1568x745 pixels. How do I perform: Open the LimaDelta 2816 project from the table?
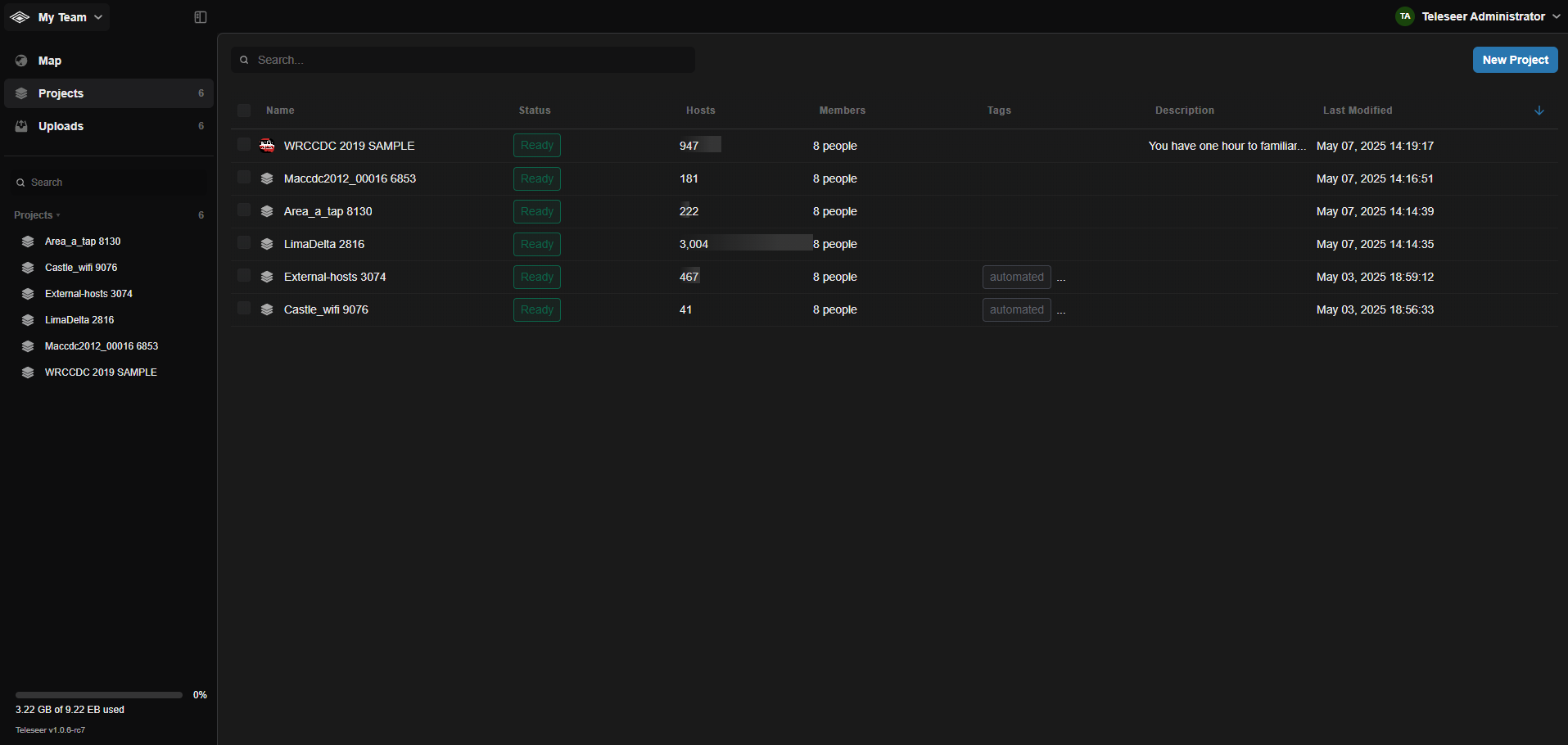point(324,244)
